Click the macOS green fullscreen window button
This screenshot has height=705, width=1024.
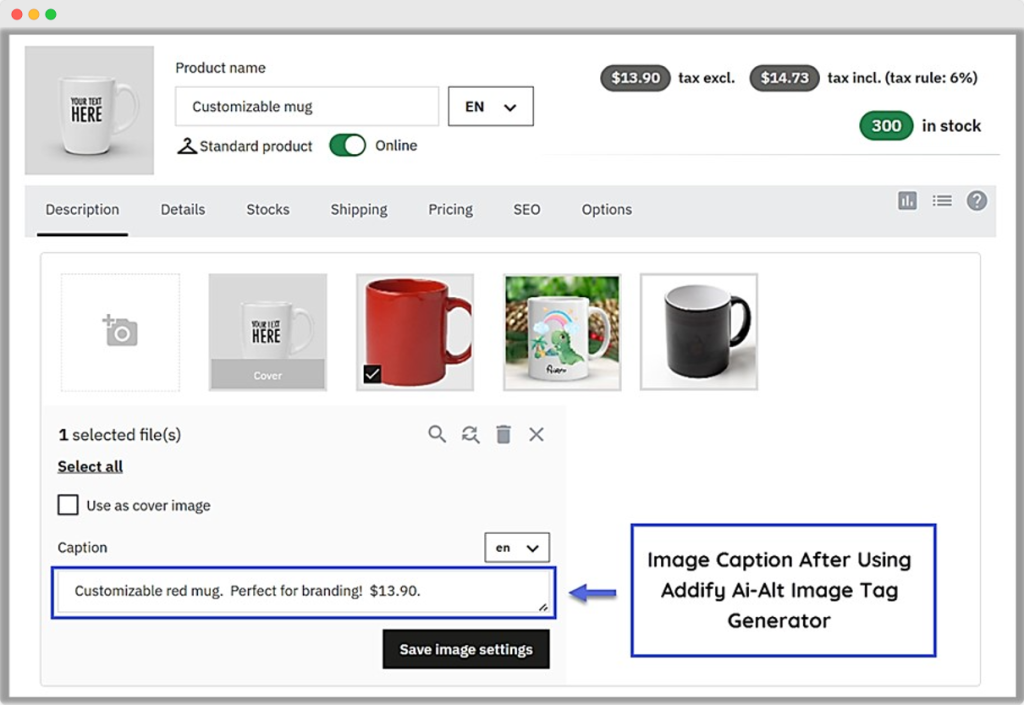tap(51, 14)
